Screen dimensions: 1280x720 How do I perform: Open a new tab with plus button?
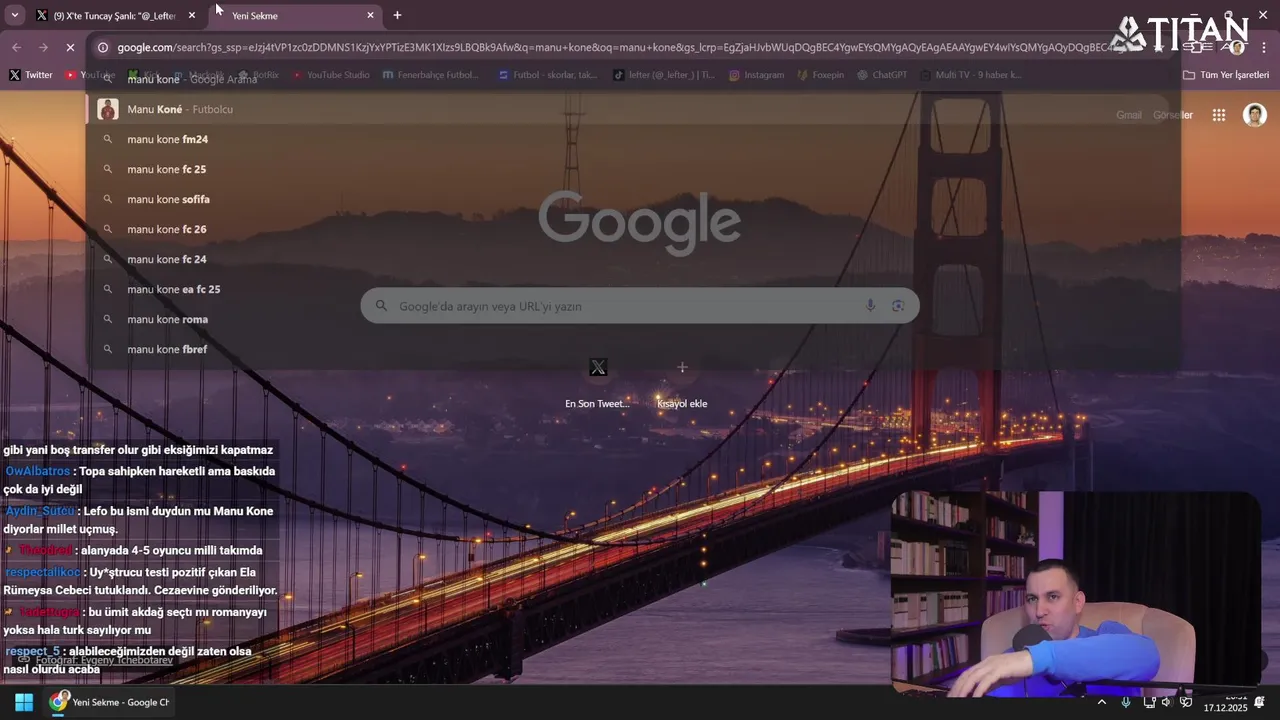click(x=397, y=15)
